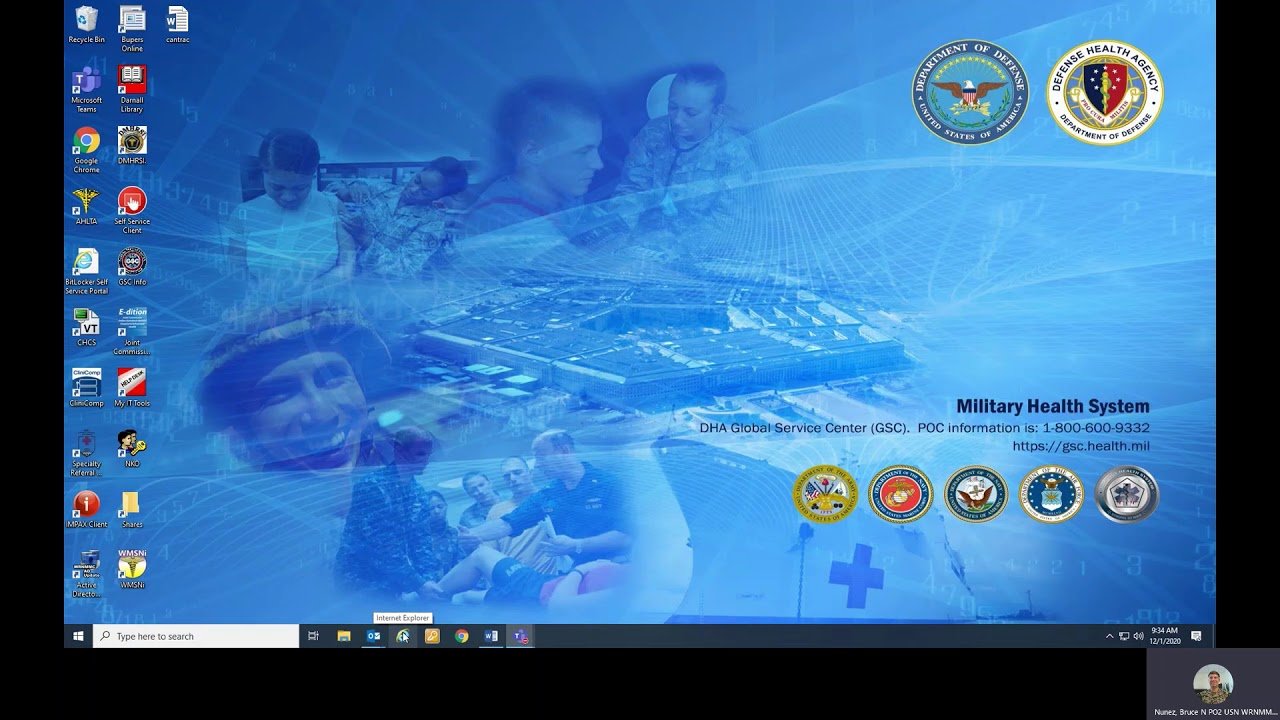
Task: Open the MPAX Client shortcut
Action: point(86,505)
